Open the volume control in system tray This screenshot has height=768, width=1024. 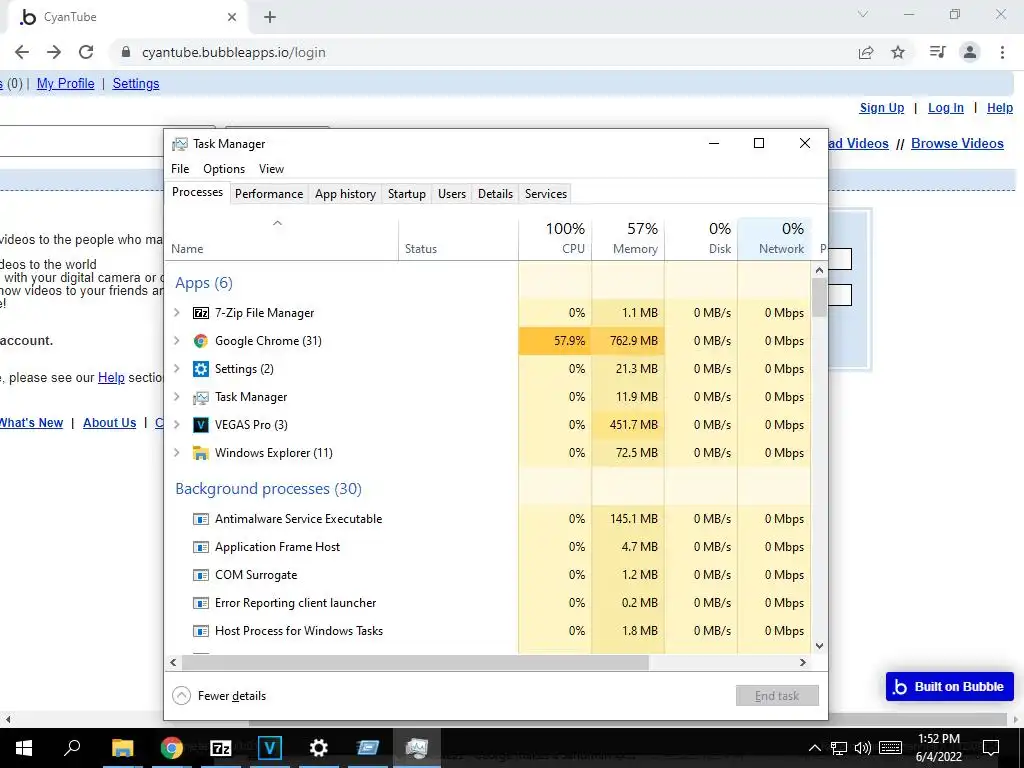862,748
